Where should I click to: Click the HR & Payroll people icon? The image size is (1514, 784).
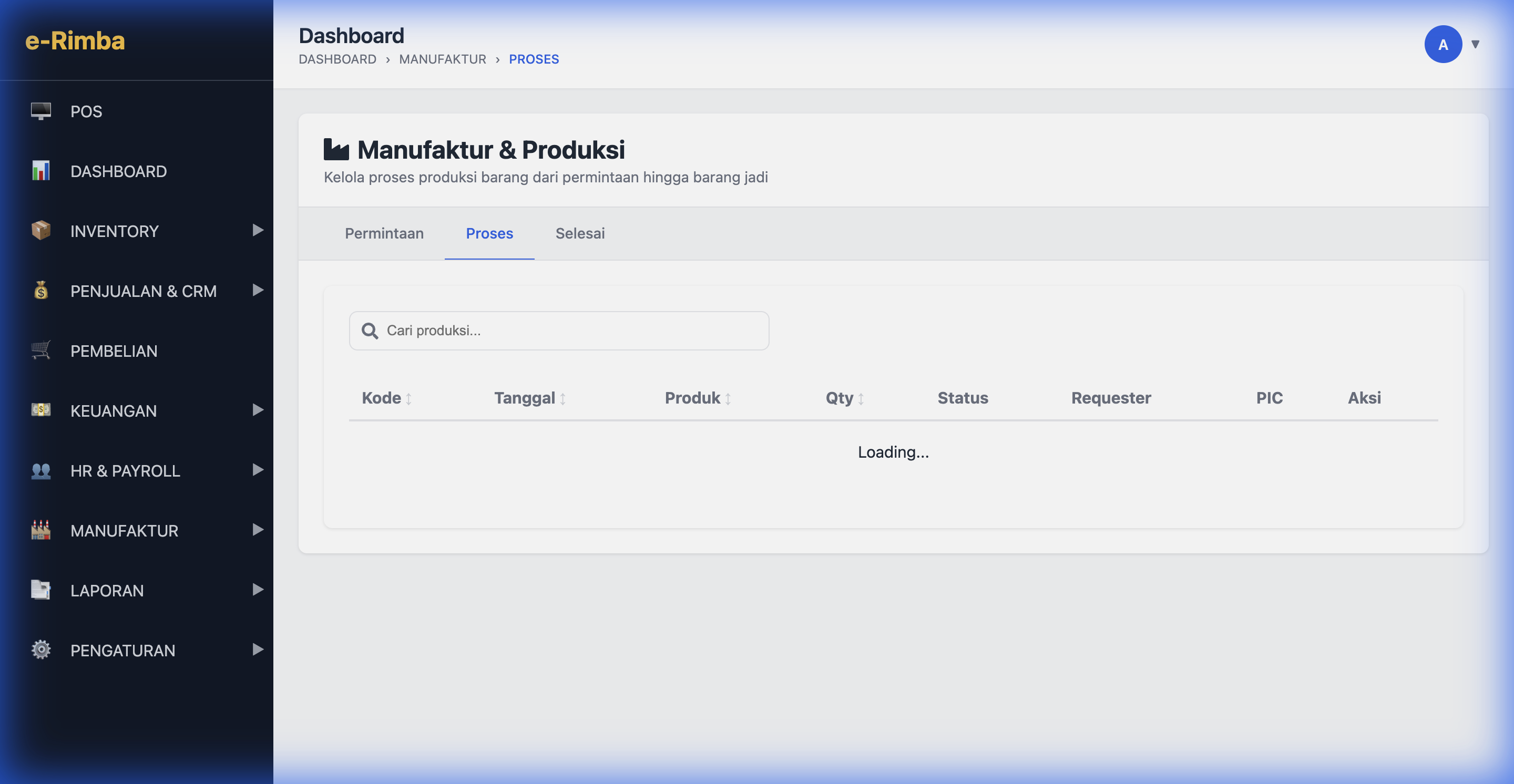point(40,470)
